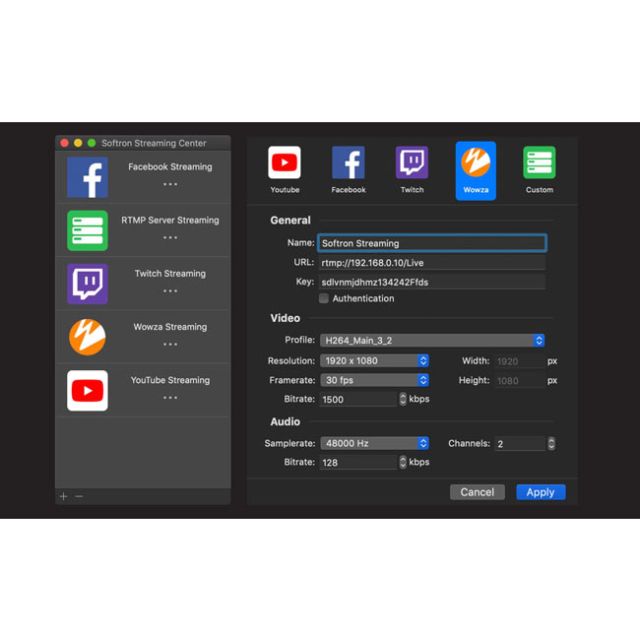
Task: Select Wowza Streaming from the list
Action: 143,336
